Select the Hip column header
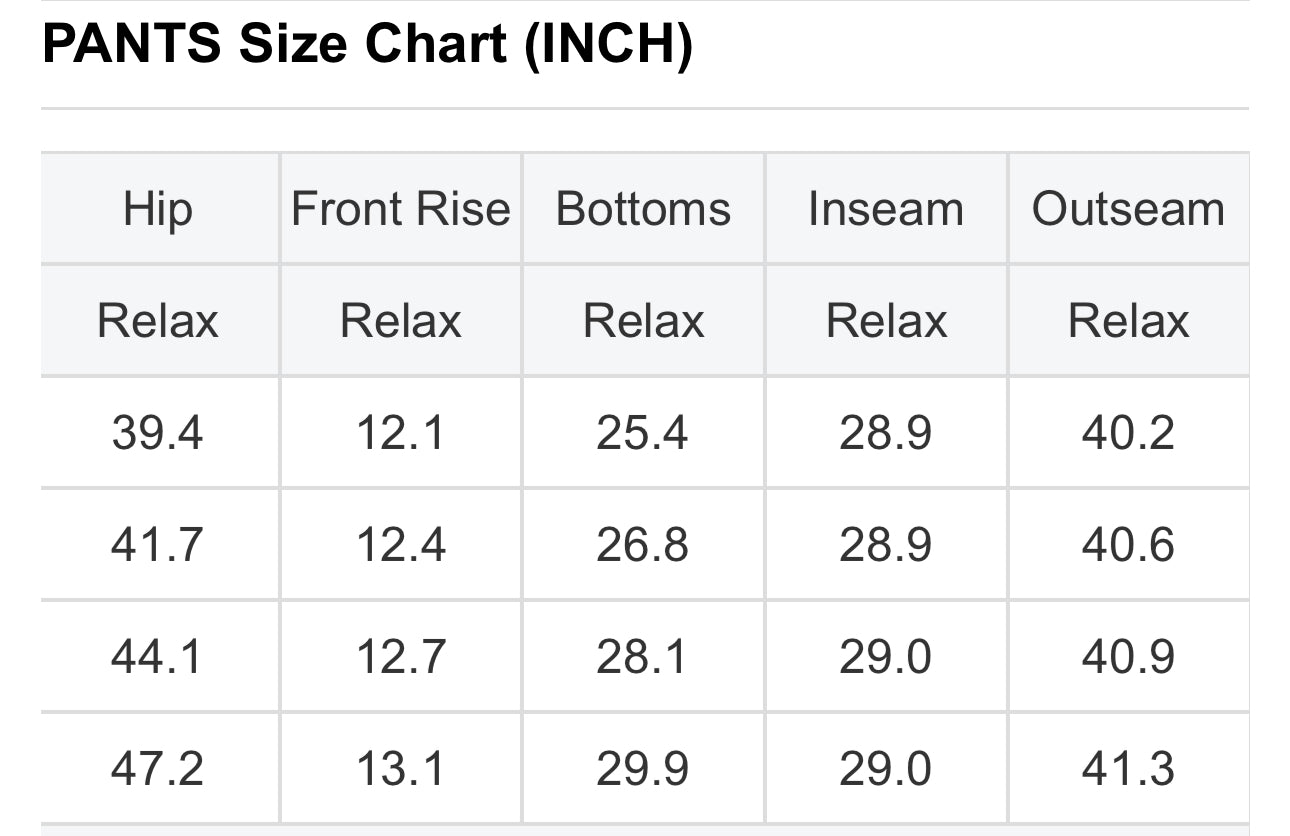 (158, 210)
